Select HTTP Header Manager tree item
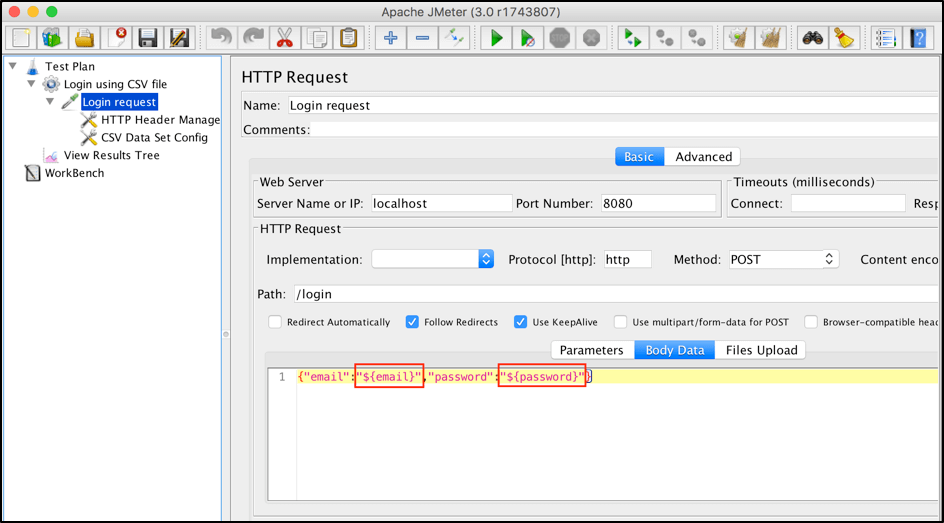Viewport: 944px width, 523px height. 160,120
